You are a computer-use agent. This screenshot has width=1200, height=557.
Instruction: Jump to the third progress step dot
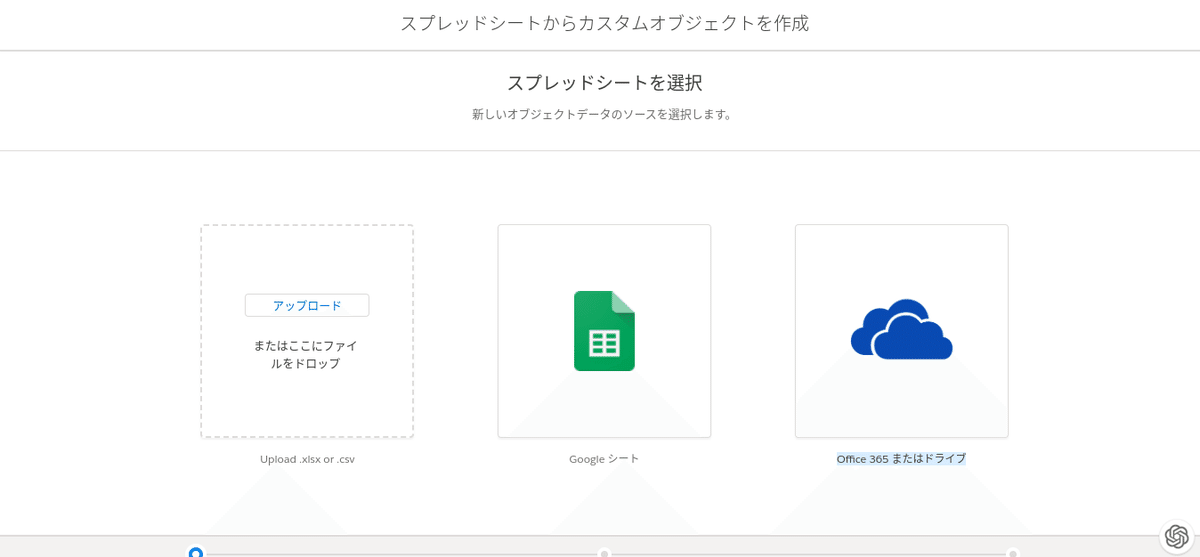point(1012,553)
